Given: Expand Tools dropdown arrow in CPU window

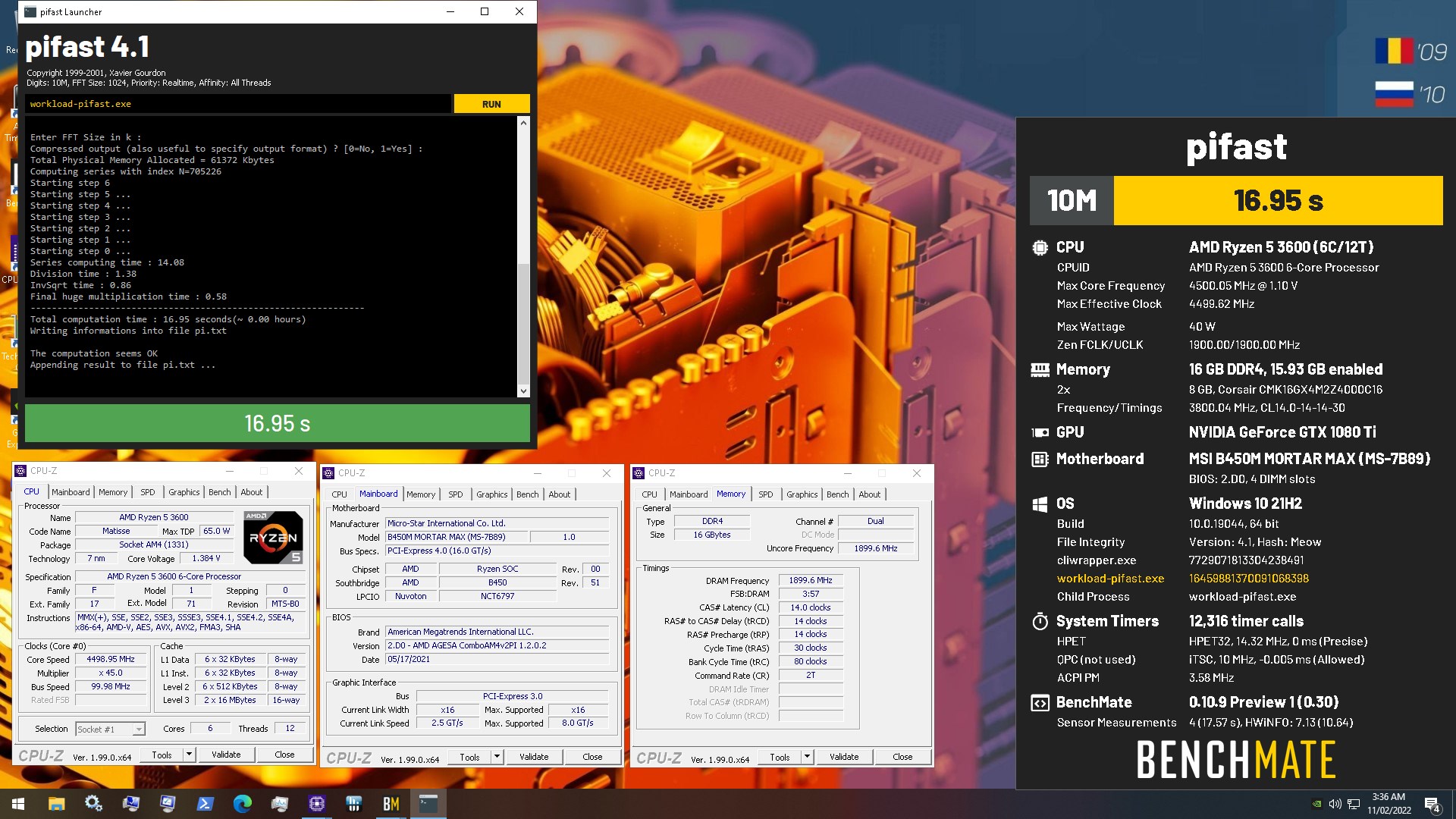Looking at the screenshot, I should click(x=189, y=755).
